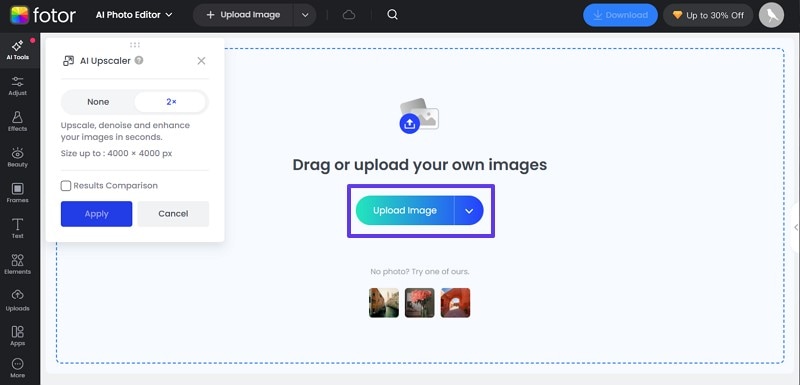Open the AI Tools sidebar panel
Image resolution: width=800 pixels, height=385 pixels.
[17, 50]
